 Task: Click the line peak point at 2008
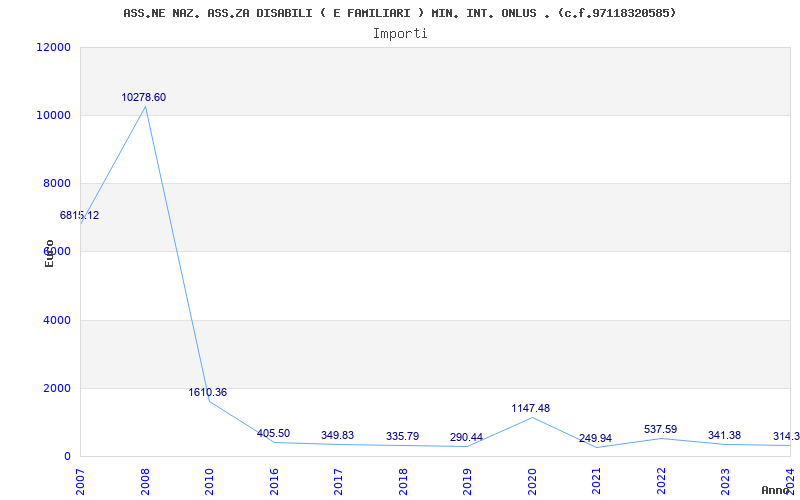pyautogui.click(x=145, y=106)
